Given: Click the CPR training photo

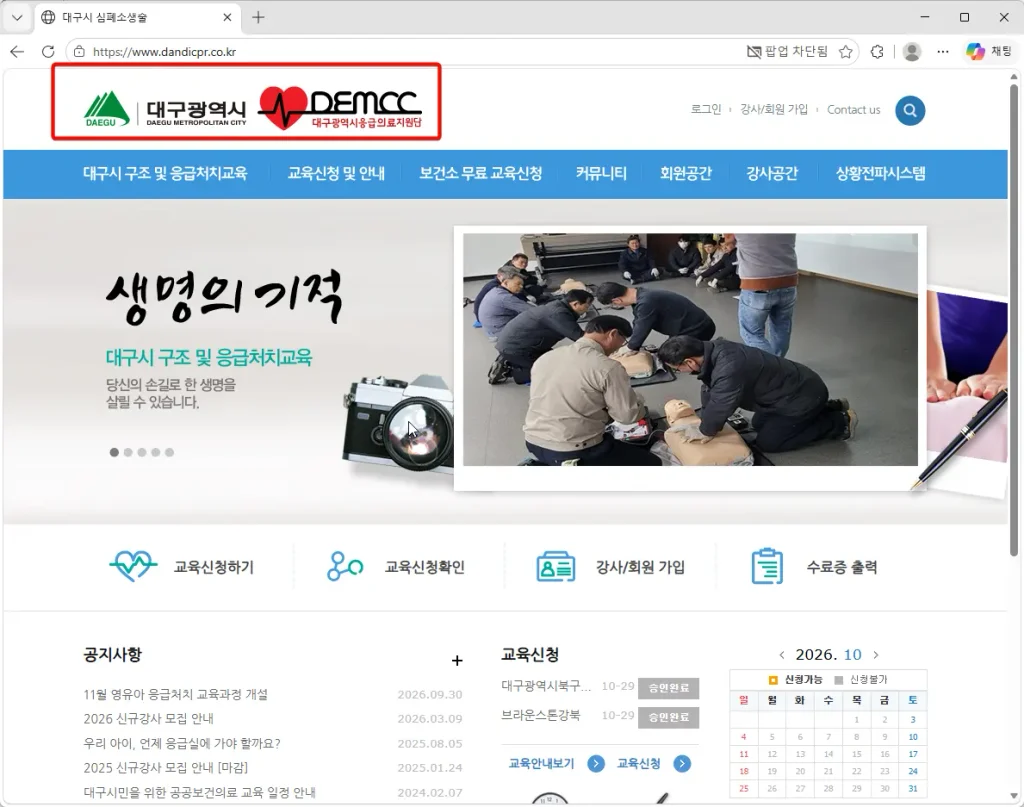Looking at the screenshot, I should pos(690,350).
